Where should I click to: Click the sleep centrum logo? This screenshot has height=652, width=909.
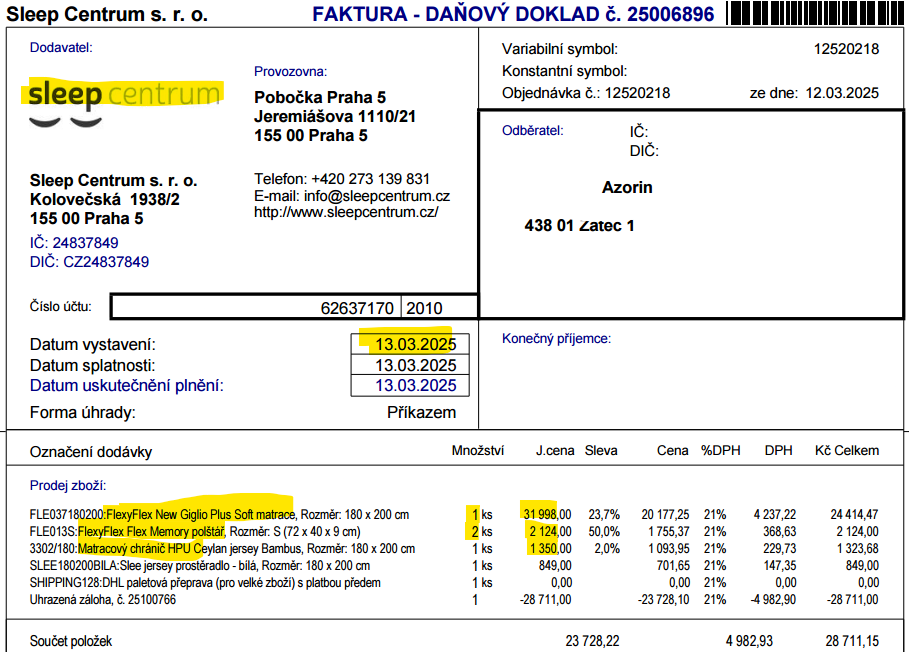(x=125, y=103)
